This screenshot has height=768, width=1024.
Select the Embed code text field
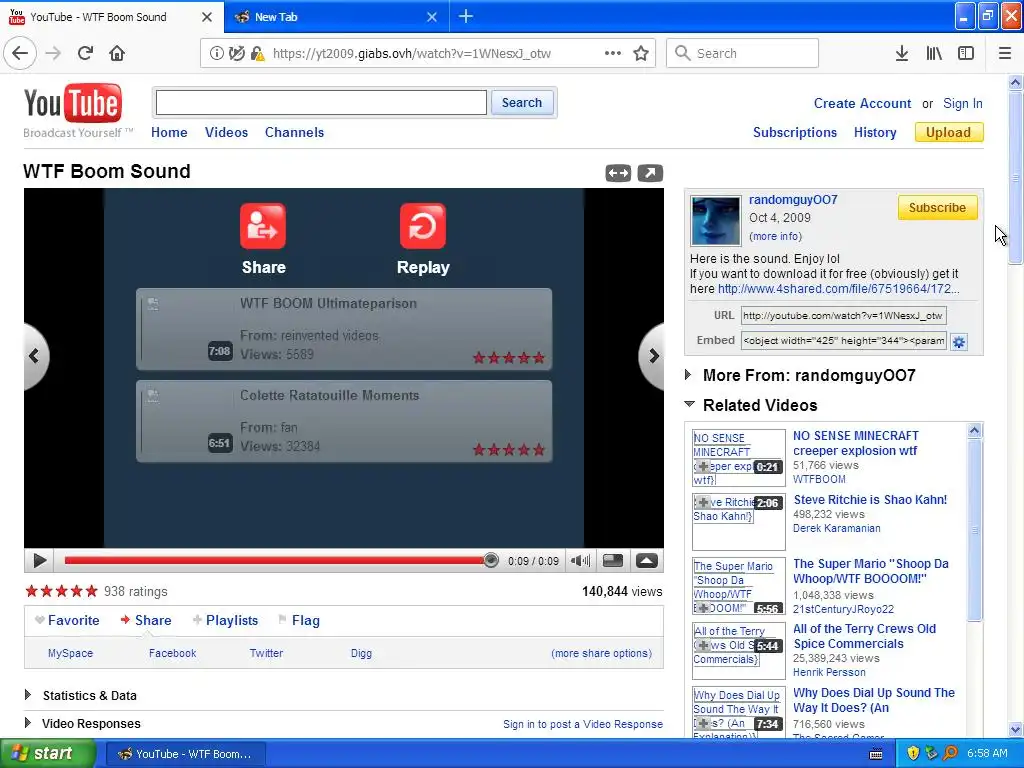pos(843,340)
